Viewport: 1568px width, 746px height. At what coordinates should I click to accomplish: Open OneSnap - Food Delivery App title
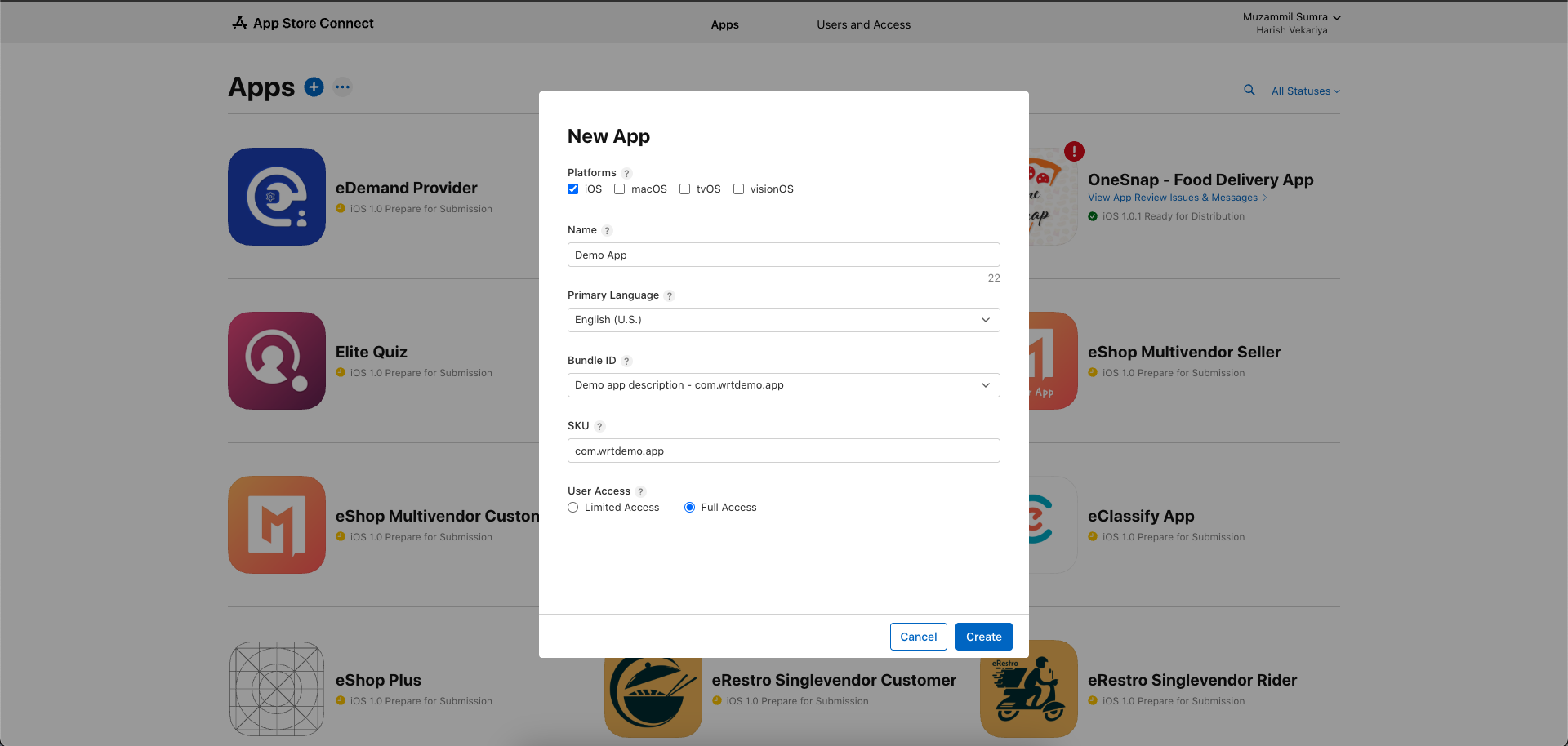(1200, 180)
